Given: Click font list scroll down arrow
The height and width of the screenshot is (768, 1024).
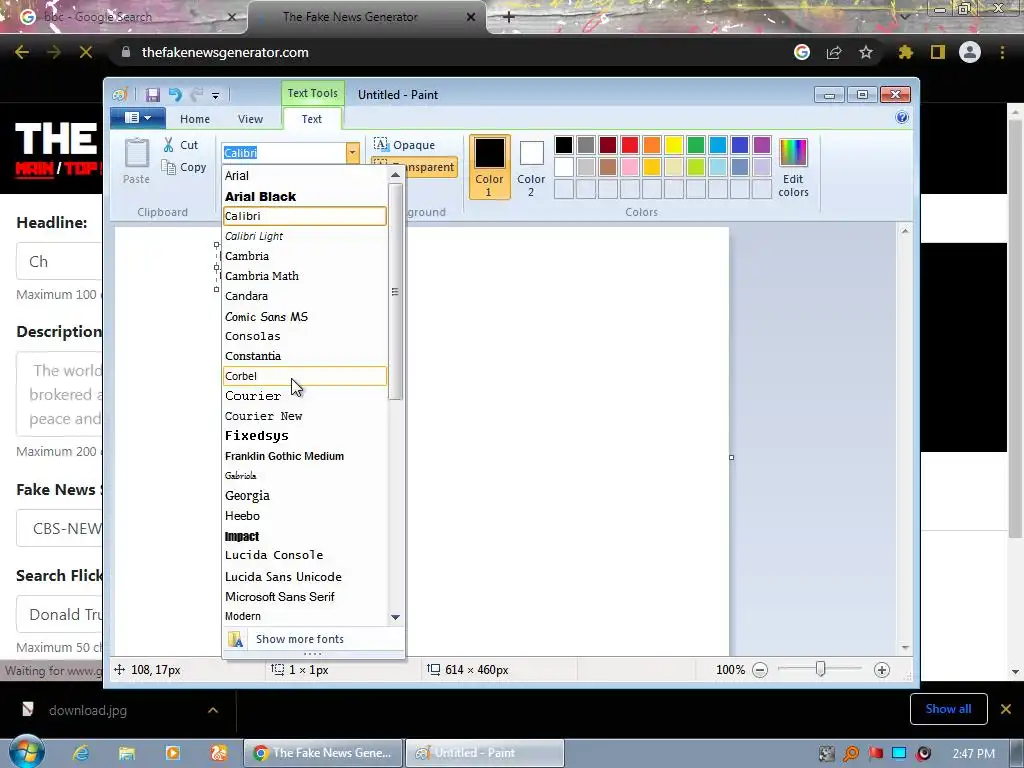Looking at the screenshot, I should coord(395,617).
